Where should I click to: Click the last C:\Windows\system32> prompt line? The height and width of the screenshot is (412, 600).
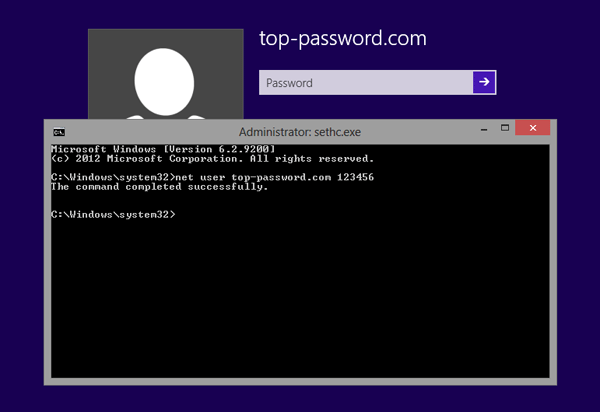point(113,215)
